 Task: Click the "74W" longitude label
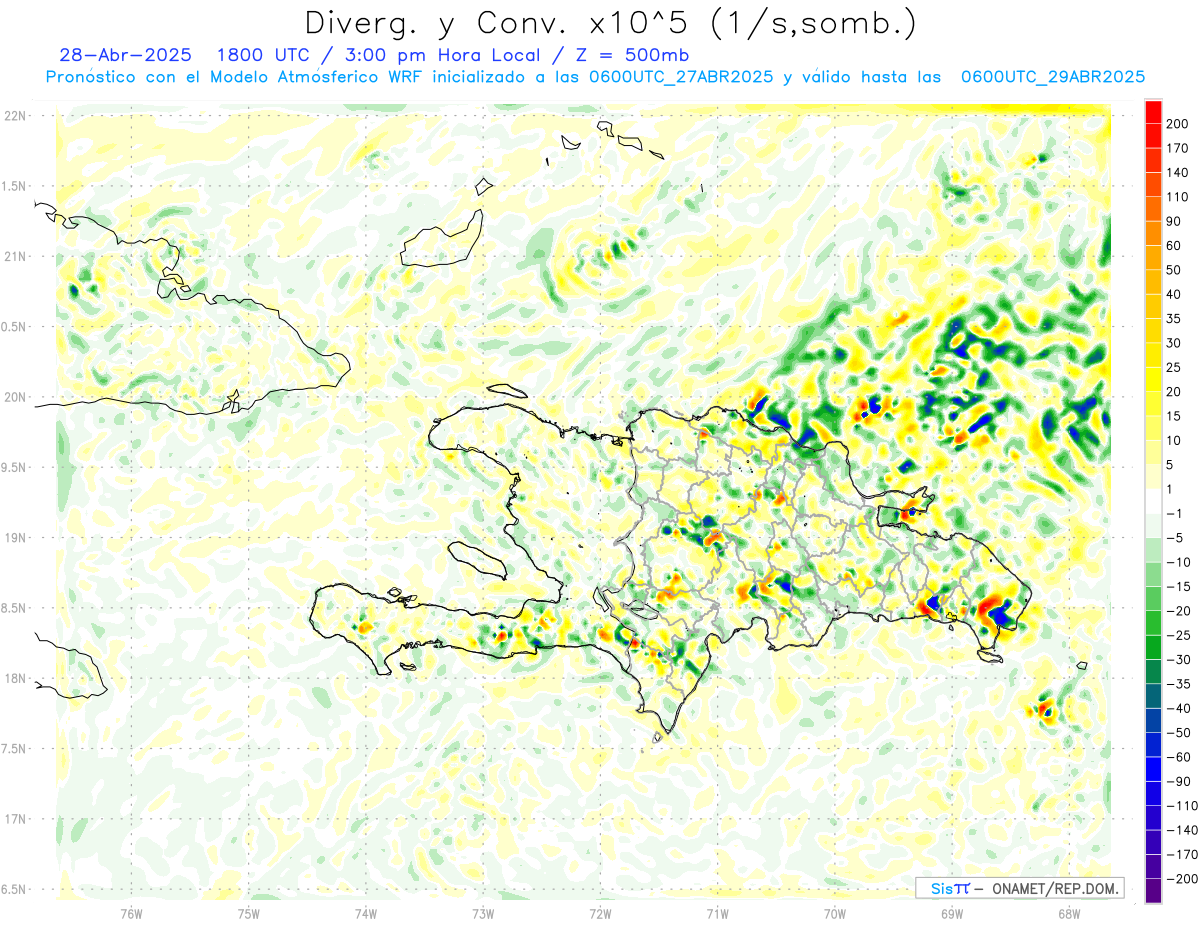click(365, 913)
